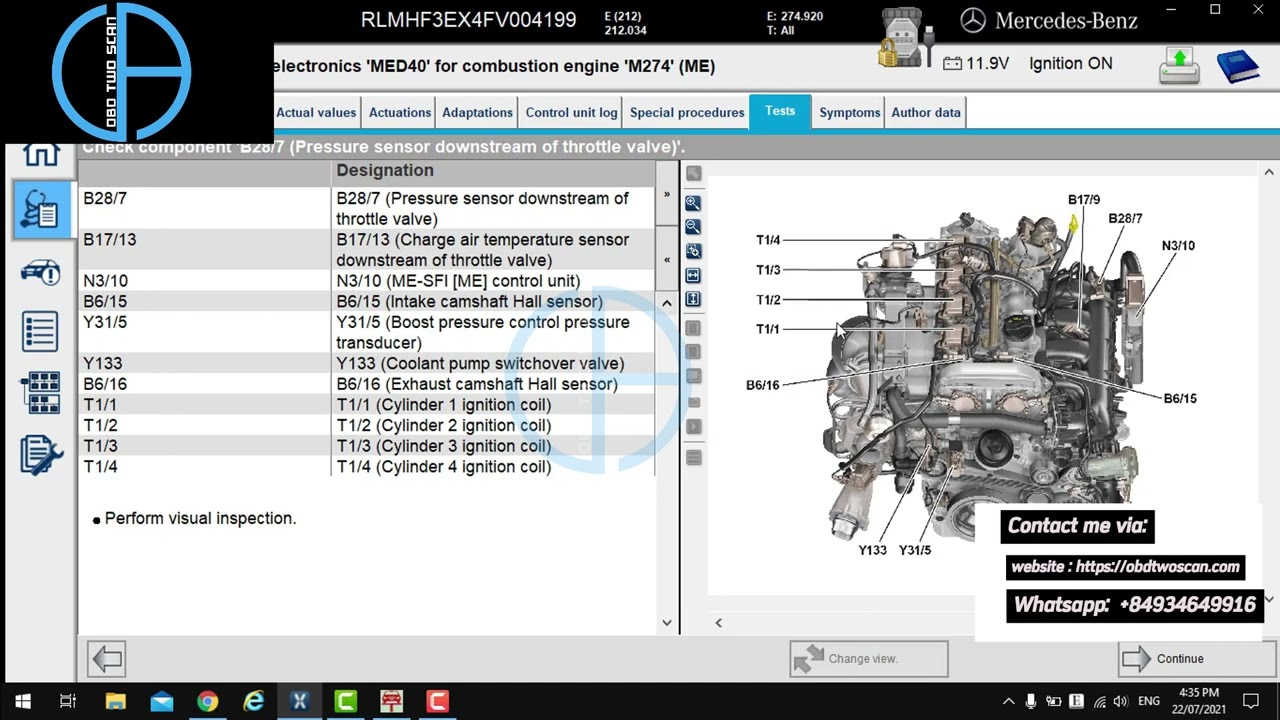Image resolution: width=1280 pixels, height=720 pixels.
Task: Click the Ignition ON status text
Action: pyautogui.click(x=1070, y=63)
